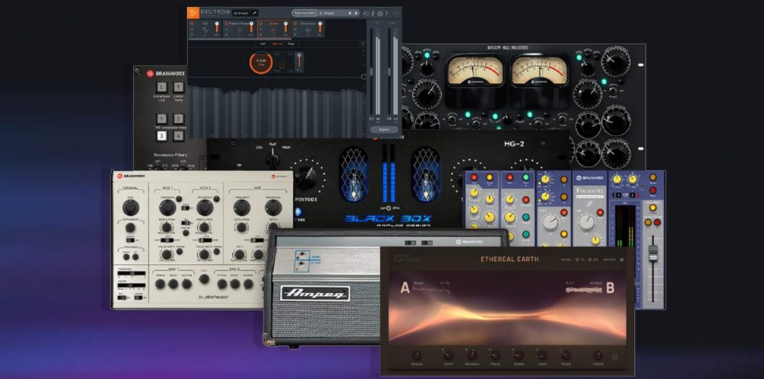Image resolution: width=764 pixels, height=379 pixels.
Task: Click Neutron's previous preset arrow
Action: tap(351, 13)
